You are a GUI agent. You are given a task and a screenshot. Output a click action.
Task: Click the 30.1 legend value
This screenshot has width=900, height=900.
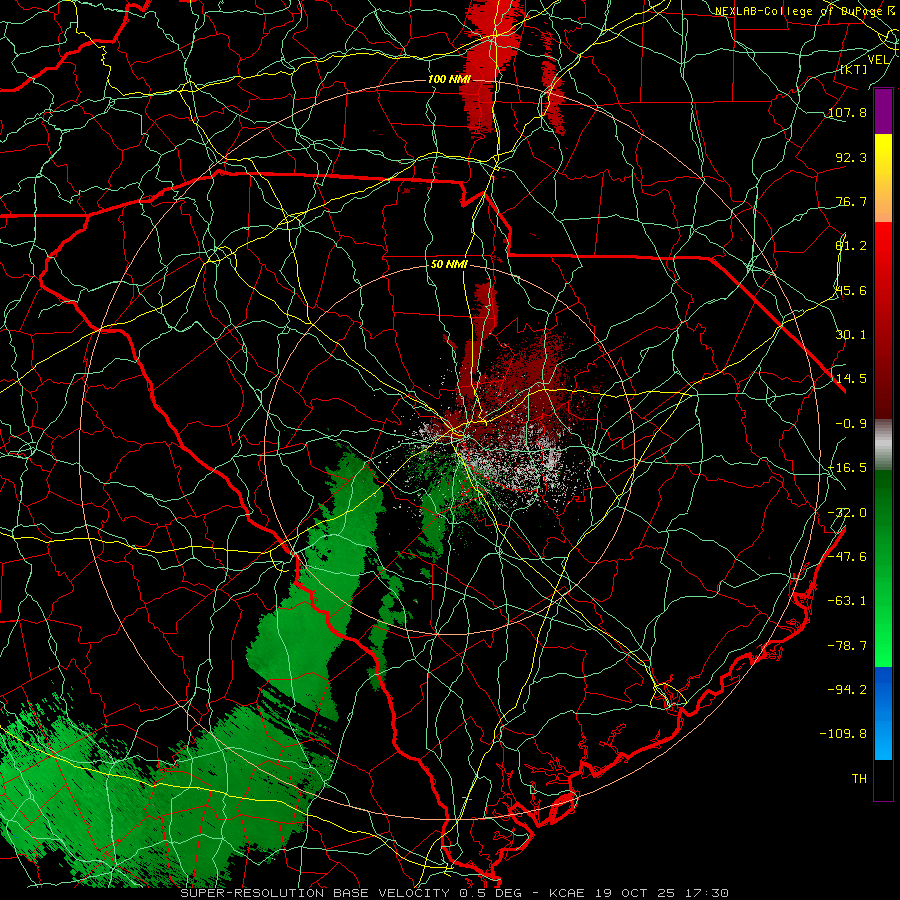pyautogui.click(x=851, y=335)
